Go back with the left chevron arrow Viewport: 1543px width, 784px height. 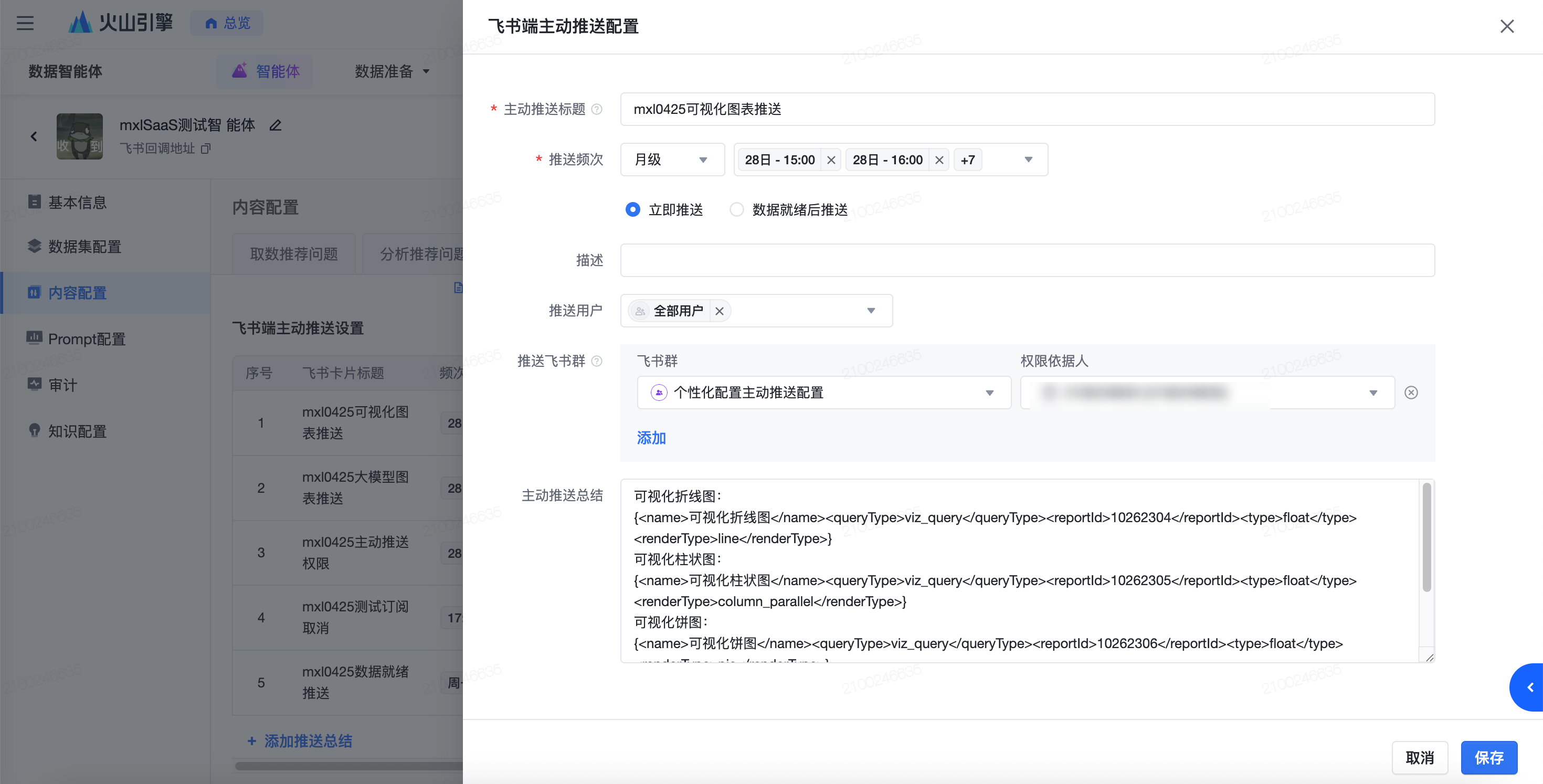tap(34, 136)
